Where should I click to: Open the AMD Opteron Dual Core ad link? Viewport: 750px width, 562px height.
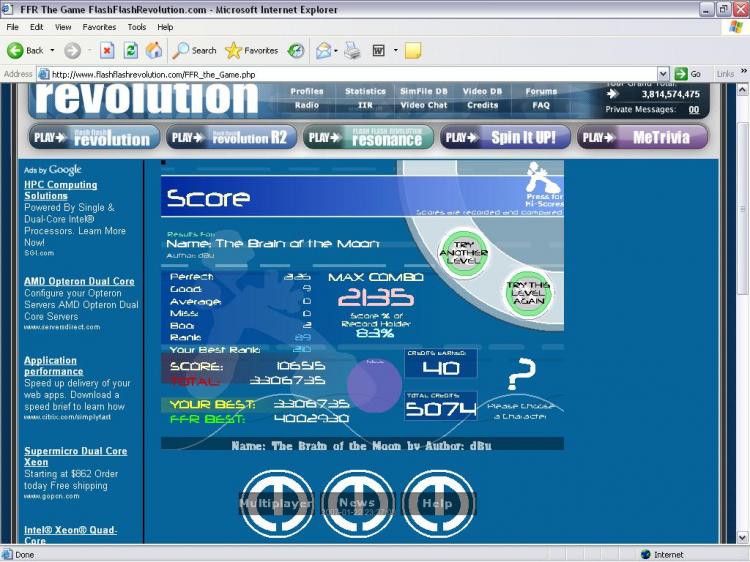tap(79, 281)
